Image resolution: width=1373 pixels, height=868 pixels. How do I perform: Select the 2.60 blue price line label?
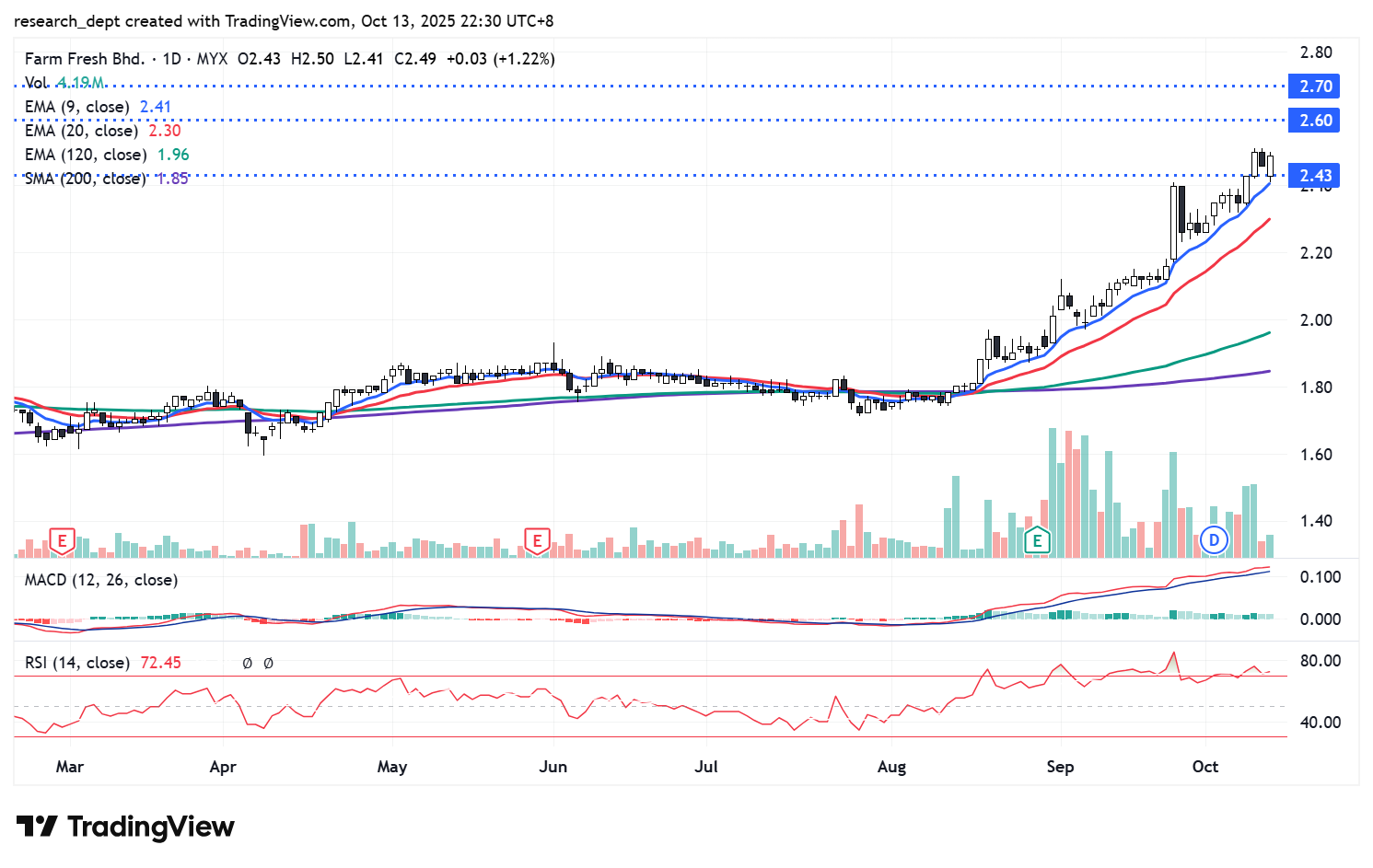1315,121
